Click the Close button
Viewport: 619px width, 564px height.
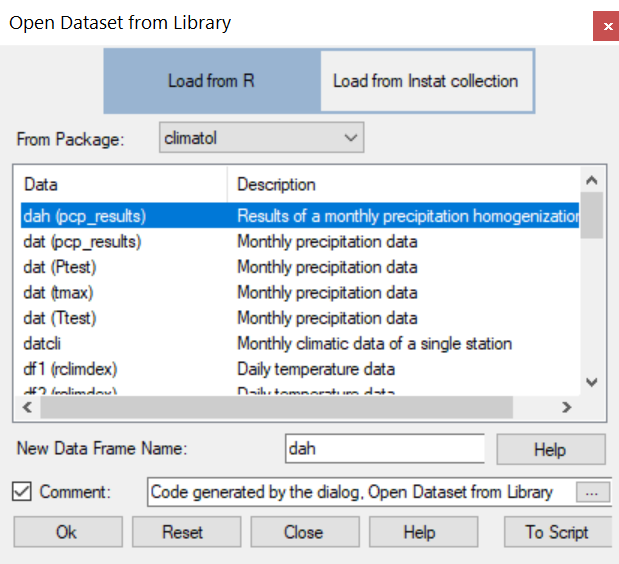305,532
